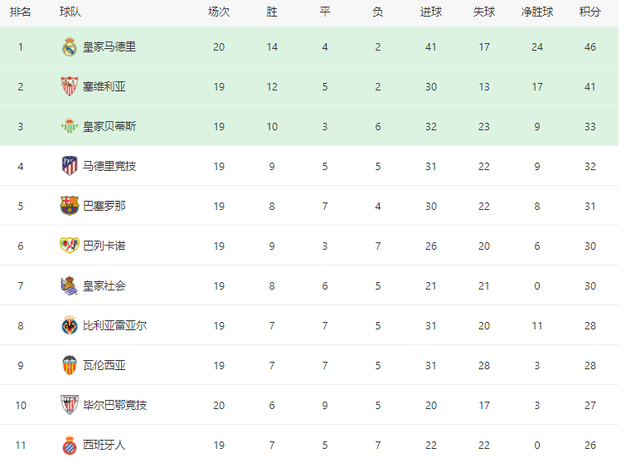Click the Sevilla club crest icon
Screen dimensions: 640x463
[x=69, y=86]
